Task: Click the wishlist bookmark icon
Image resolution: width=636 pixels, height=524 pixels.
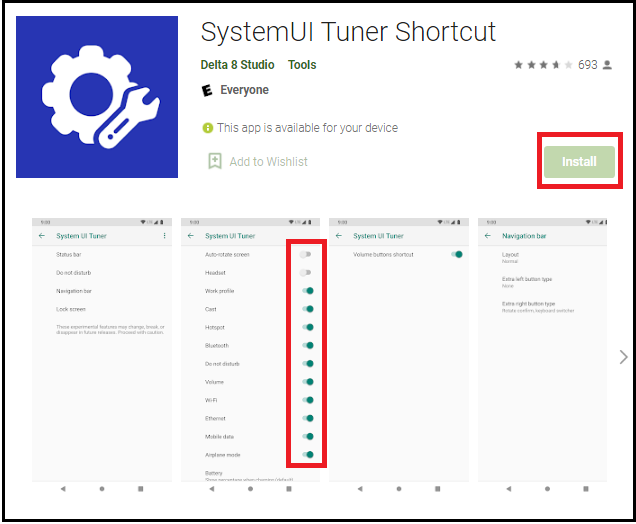Action: tap(215, 161)
